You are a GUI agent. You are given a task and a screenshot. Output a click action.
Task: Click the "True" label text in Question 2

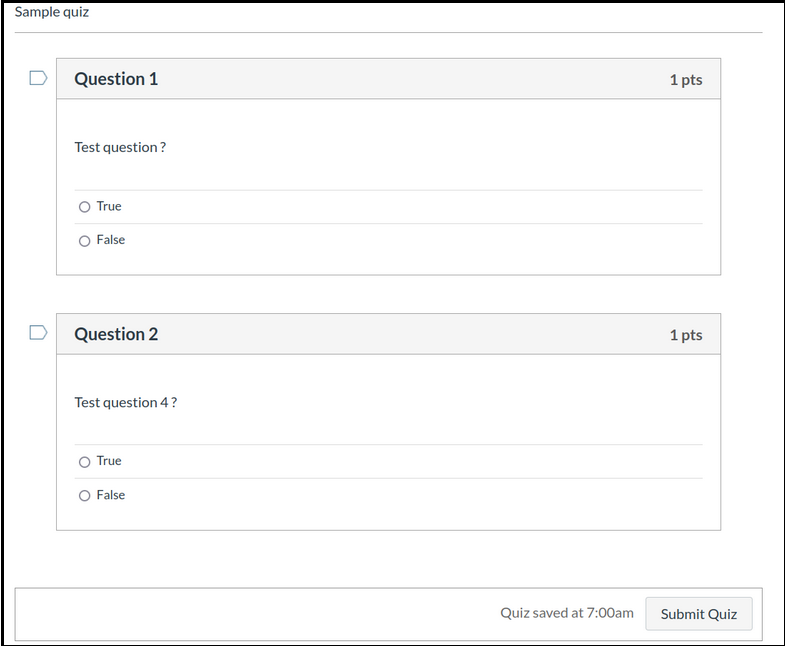[109, 461]
